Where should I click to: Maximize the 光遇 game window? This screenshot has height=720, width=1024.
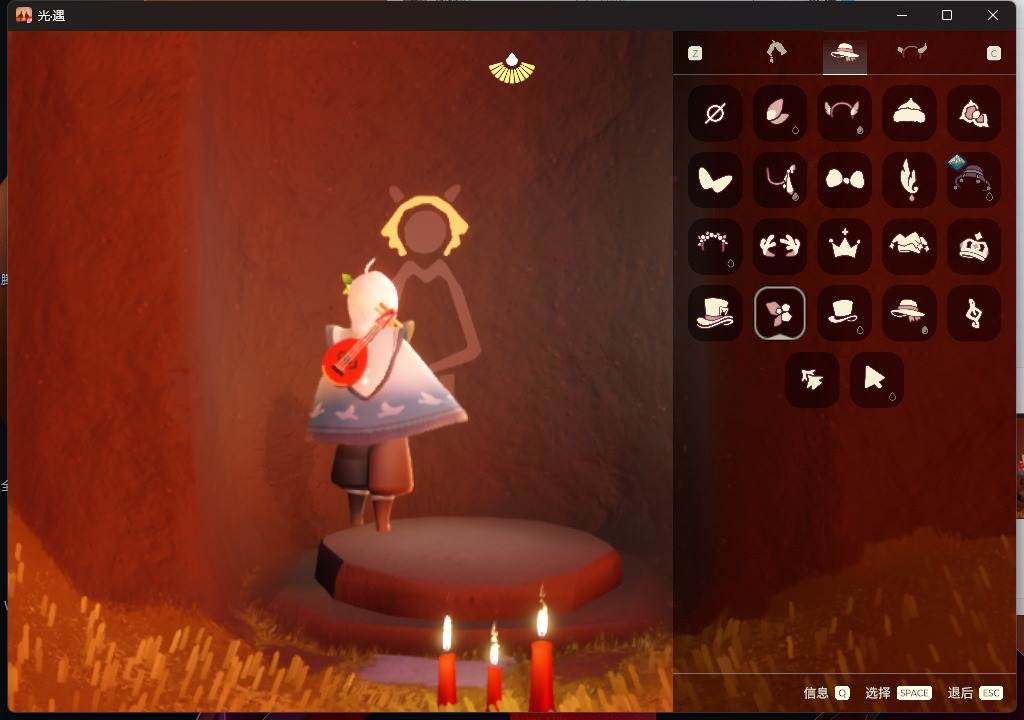947,15
